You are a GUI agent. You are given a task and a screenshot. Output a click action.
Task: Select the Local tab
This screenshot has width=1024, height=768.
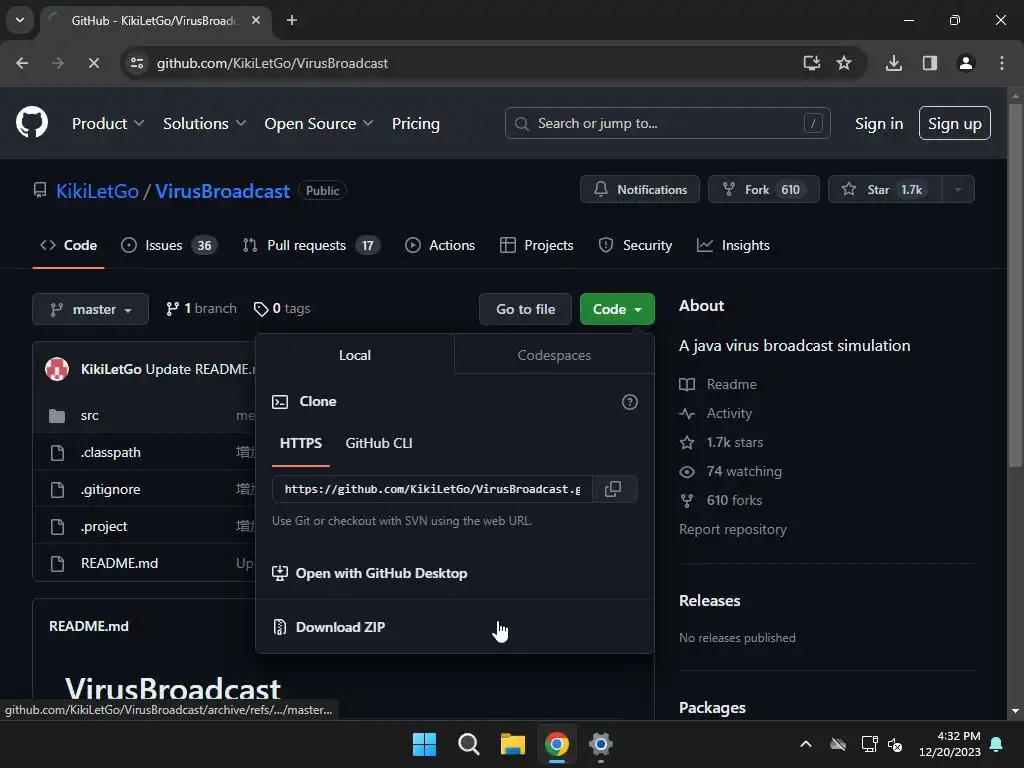[x=355, y=355]
